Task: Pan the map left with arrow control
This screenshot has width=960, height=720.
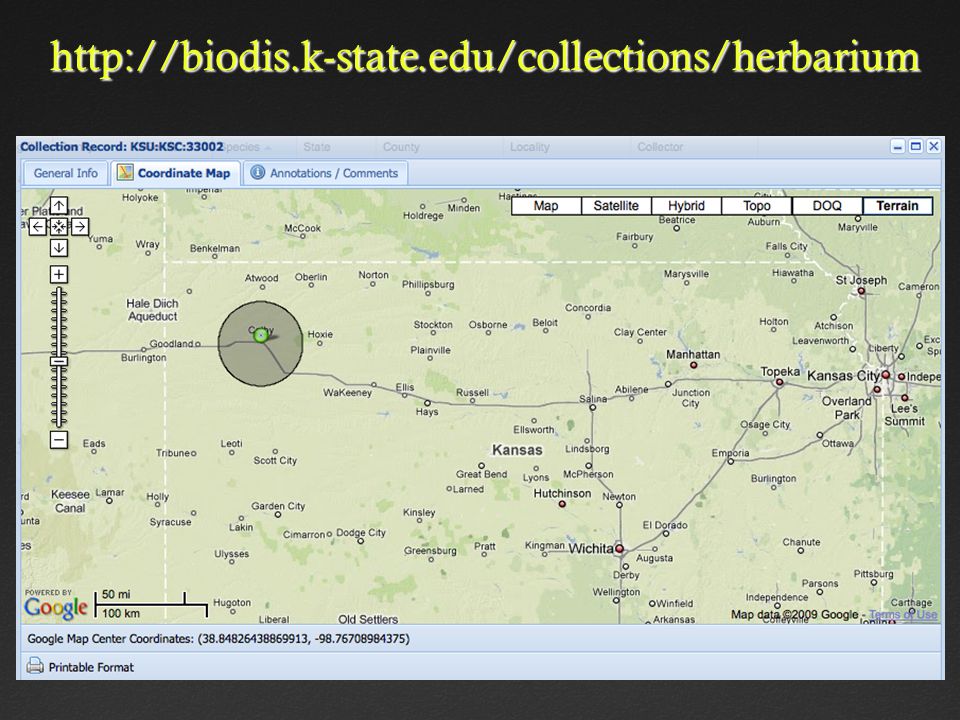Action: (38, 227)
